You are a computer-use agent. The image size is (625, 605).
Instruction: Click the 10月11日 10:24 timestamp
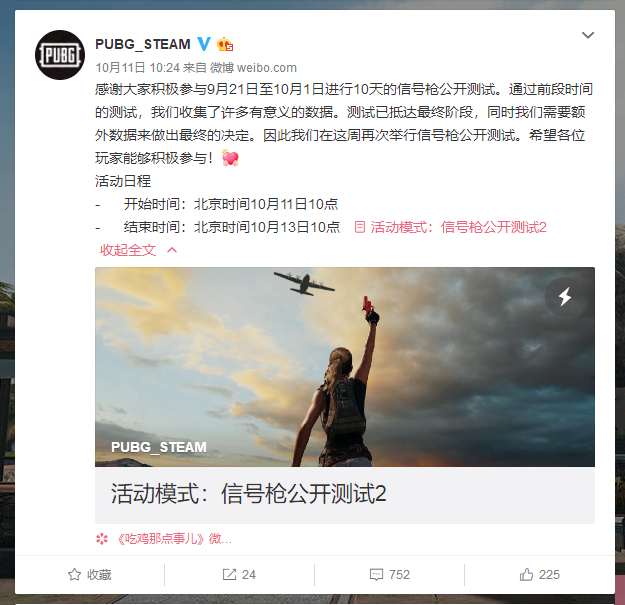point(138,68)
